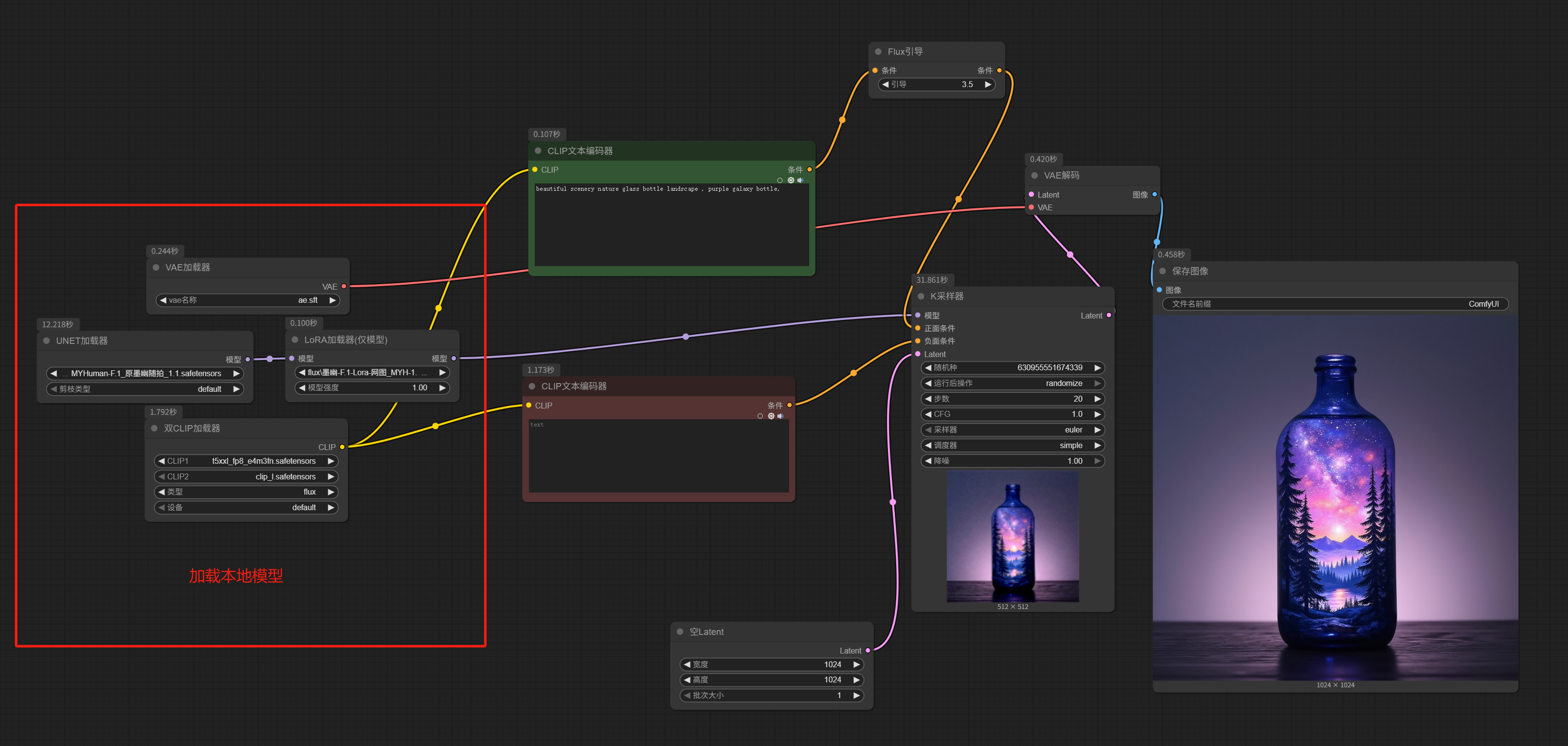
Task: Open the vae名称 ae.sft selector
Action: click(x=247, y=300)
